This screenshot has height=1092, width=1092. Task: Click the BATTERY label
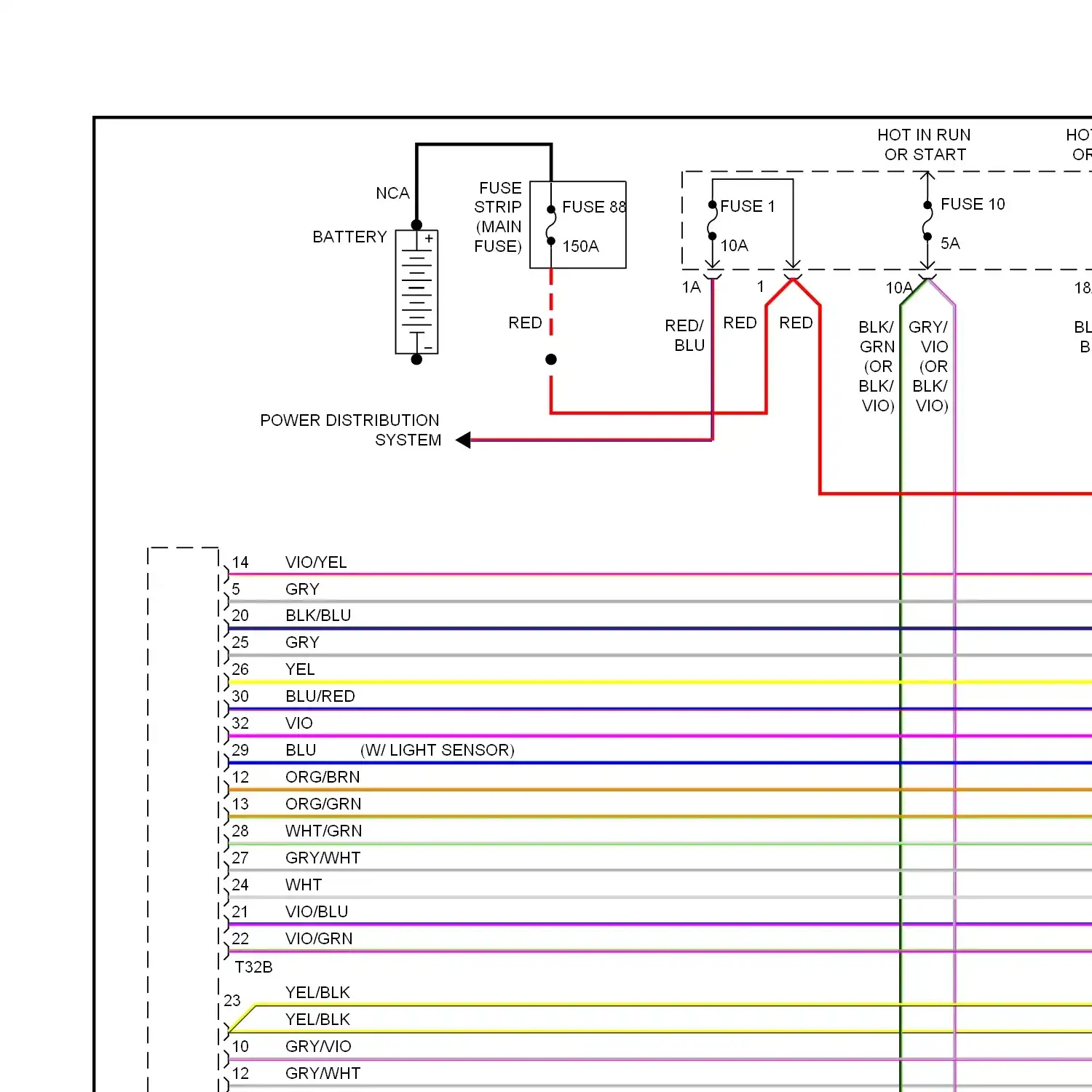point(349,237)
